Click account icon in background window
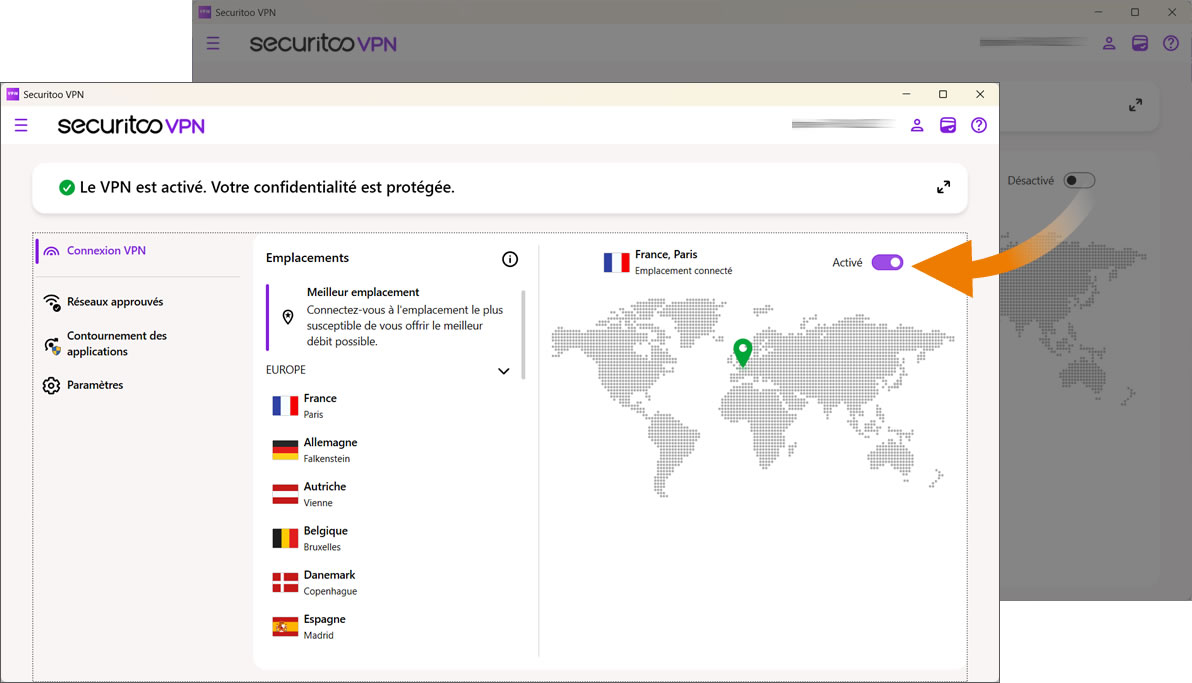This screenshot has width=1192, height=683. coord(1109,43)
